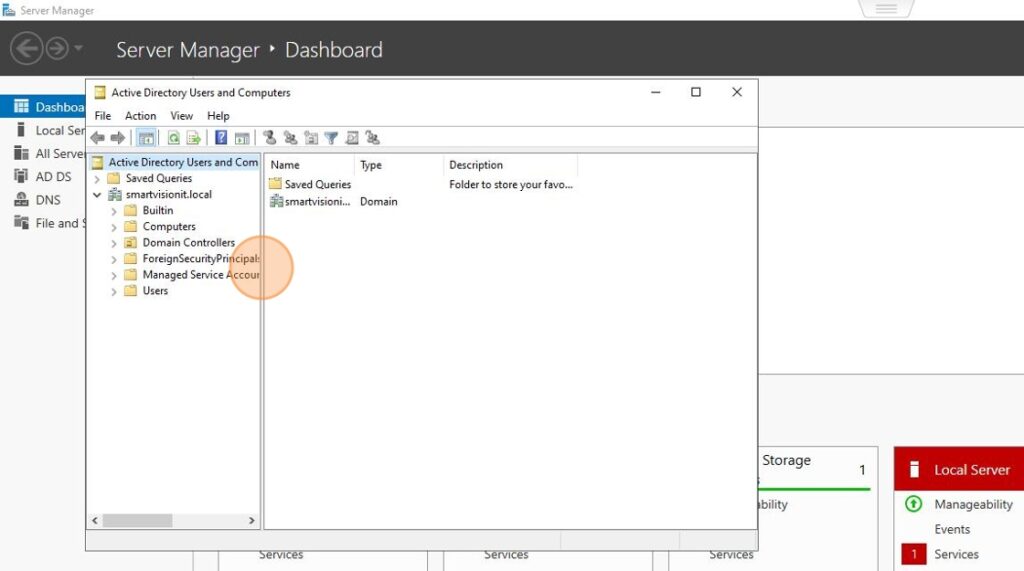Expand the Domain Controllers tree node

click(x=114, y=243)
